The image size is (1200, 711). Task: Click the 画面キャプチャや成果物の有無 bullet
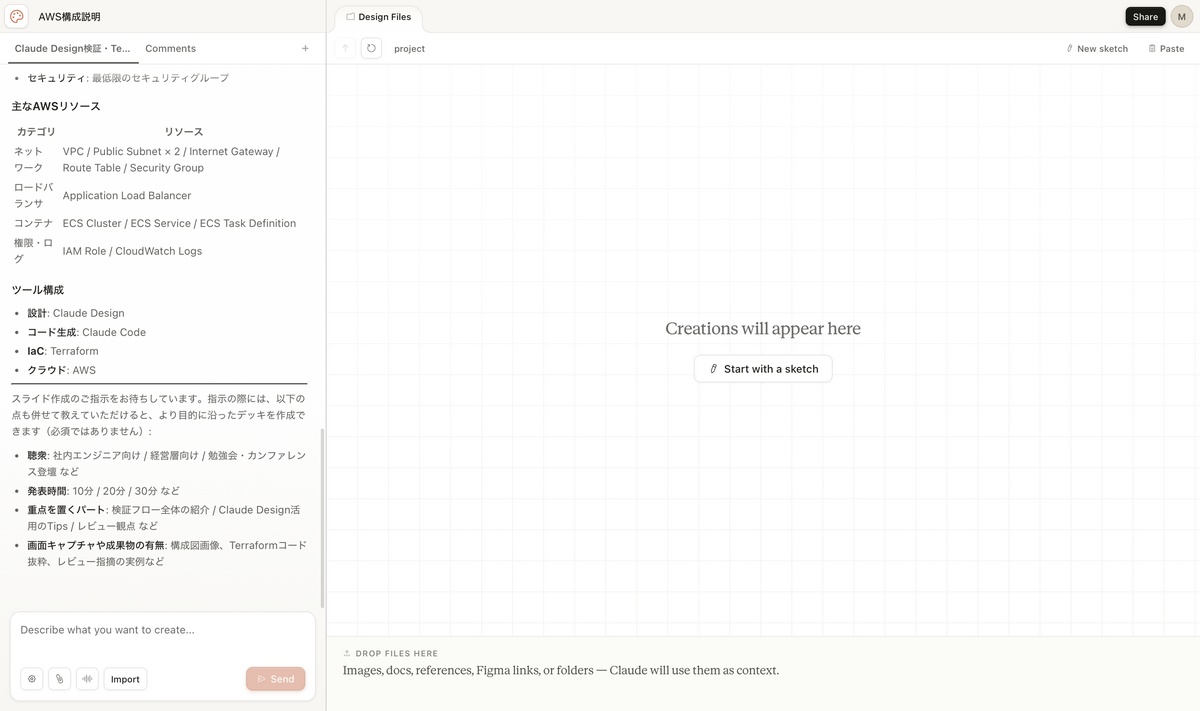[x=166, y=553]
